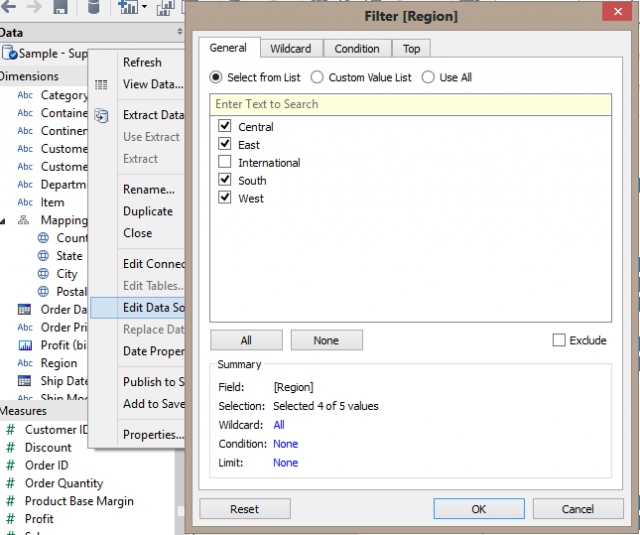Click Wildcard All link in summary
Screen dimensions: 640x535
coord(279,425)
